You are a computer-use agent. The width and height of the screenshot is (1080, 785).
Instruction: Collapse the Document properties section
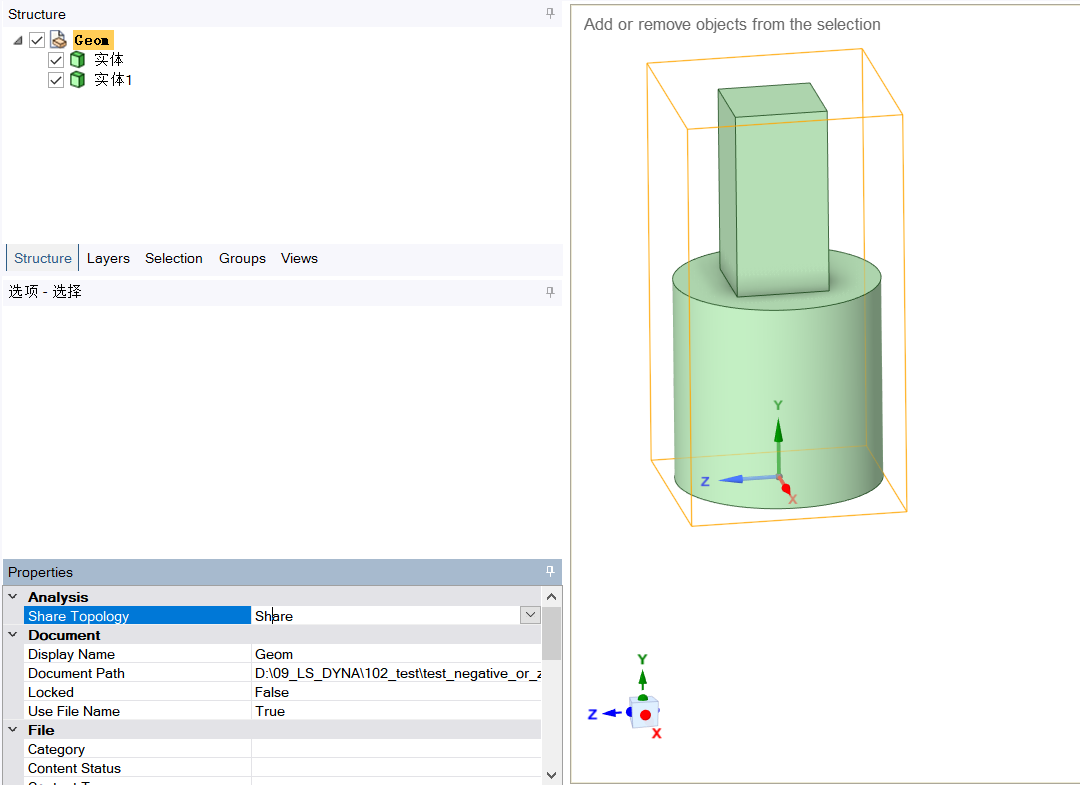click(13, 635)
